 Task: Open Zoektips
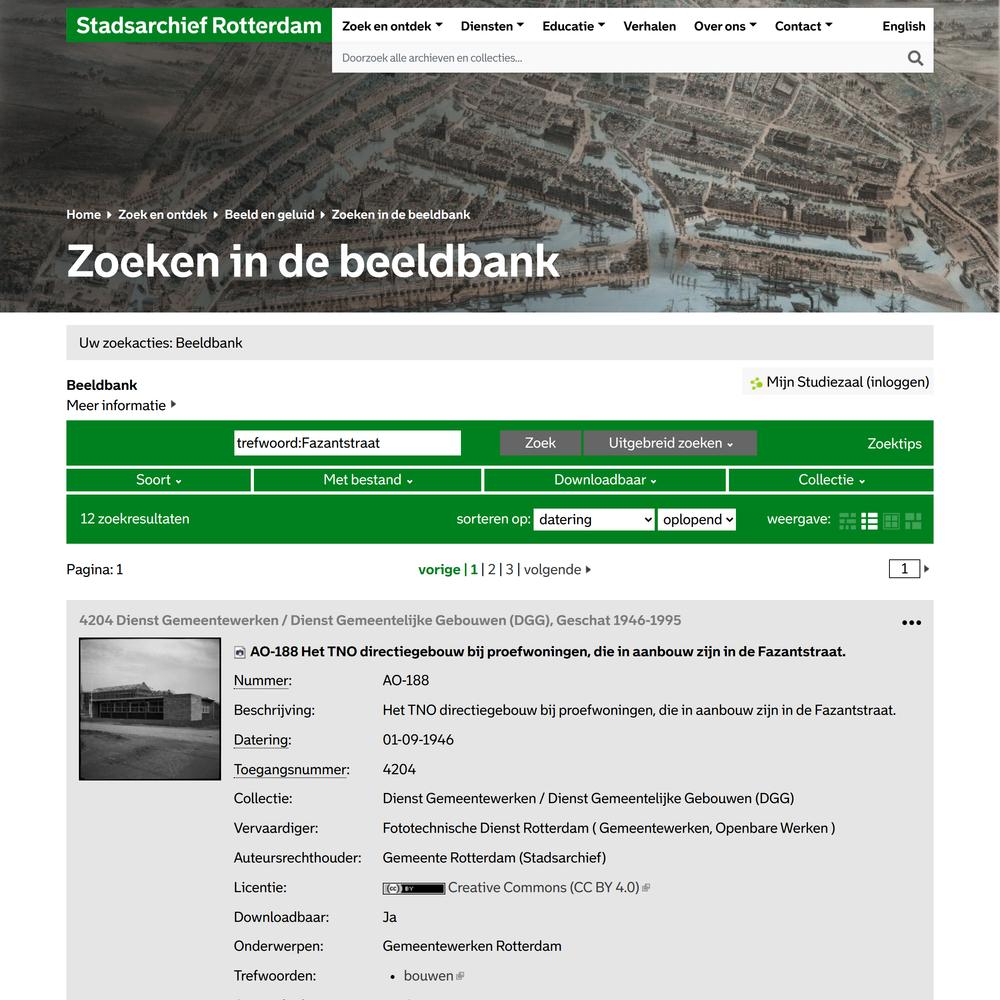click(894, 443)
